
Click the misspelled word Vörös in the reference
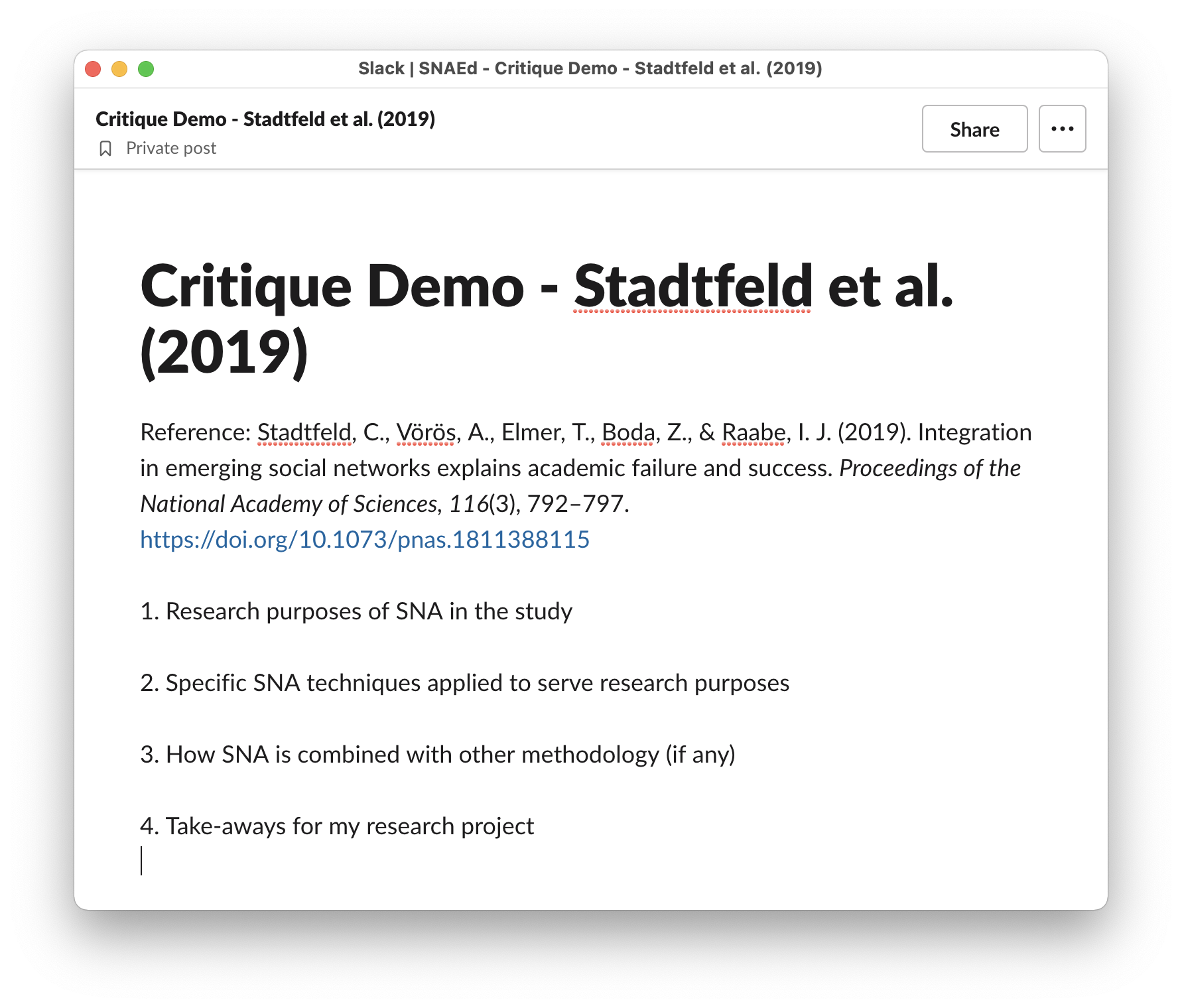[x=425, y=432]
